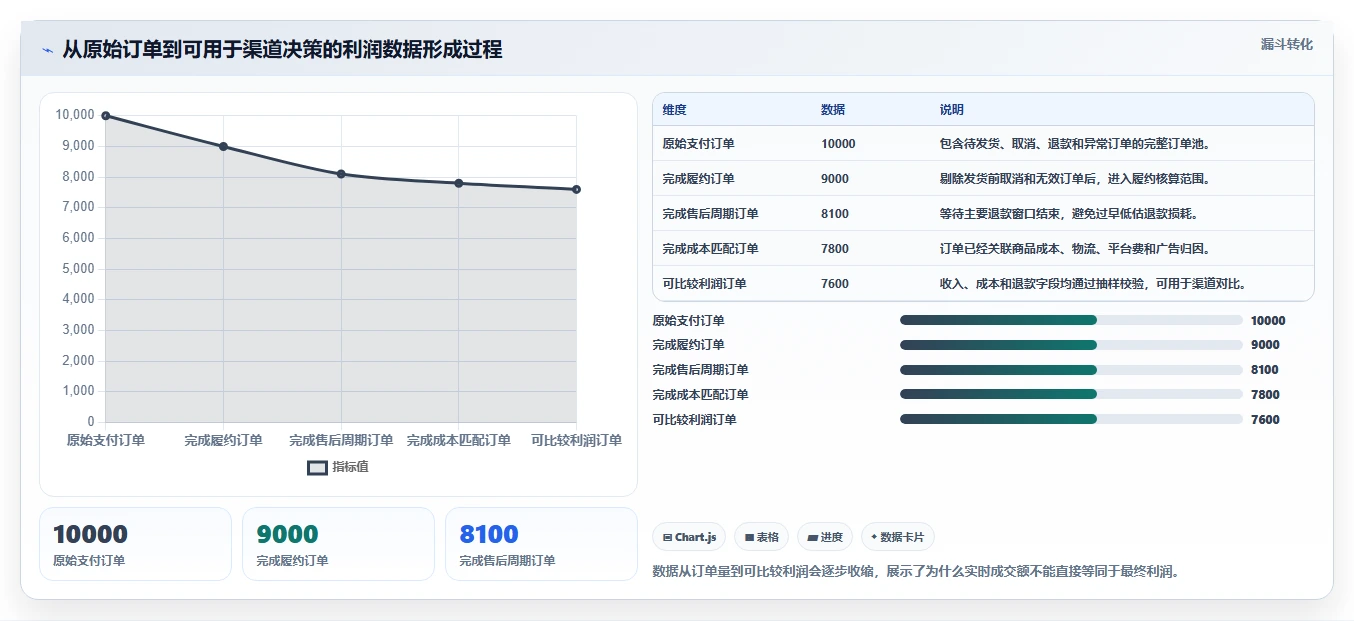Click the 指标值 legend text
Image resolution: width=1354 pixels, height=621 pixels.
[x=350, y=467]
